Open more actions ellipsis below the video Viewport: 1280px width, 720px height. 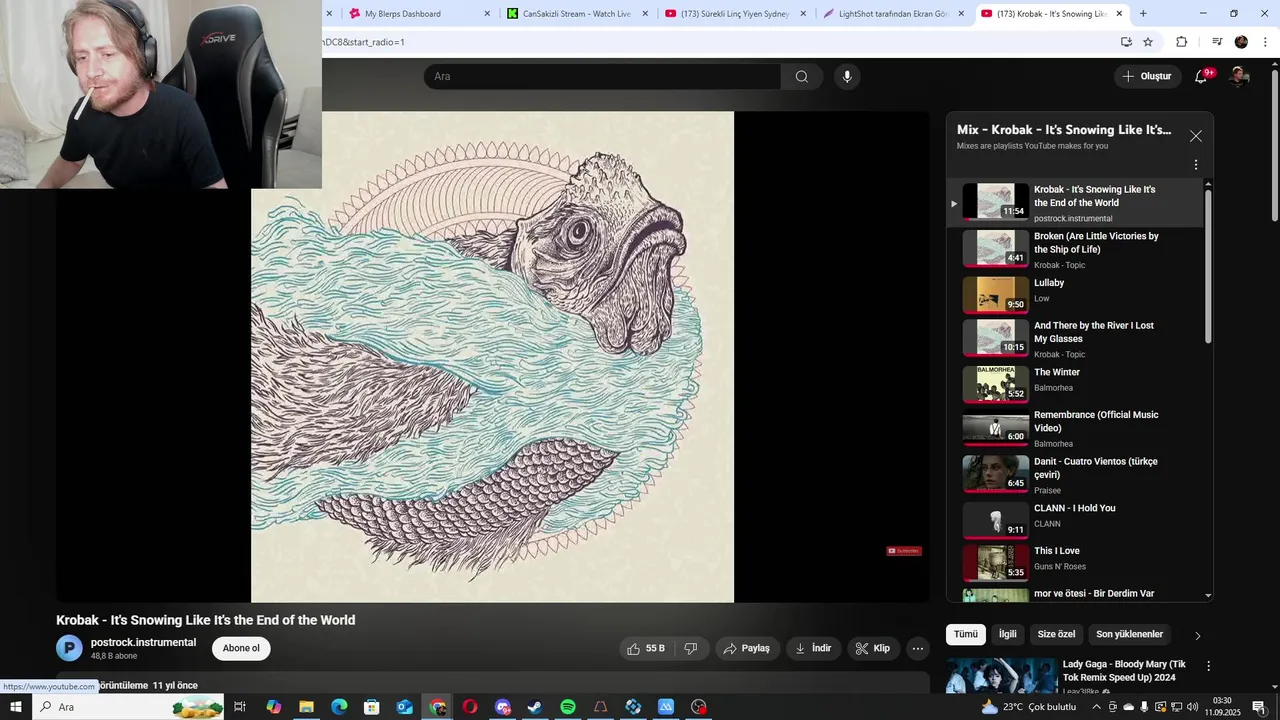[918, 648]
